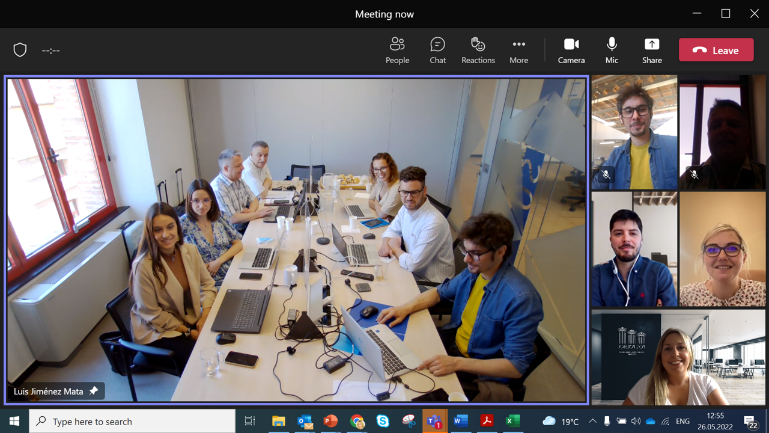Image resolution: width=769 pixels, height=433 pixels.
Task: Select video tile of man in yellow shirt
Action: point(634,132)
